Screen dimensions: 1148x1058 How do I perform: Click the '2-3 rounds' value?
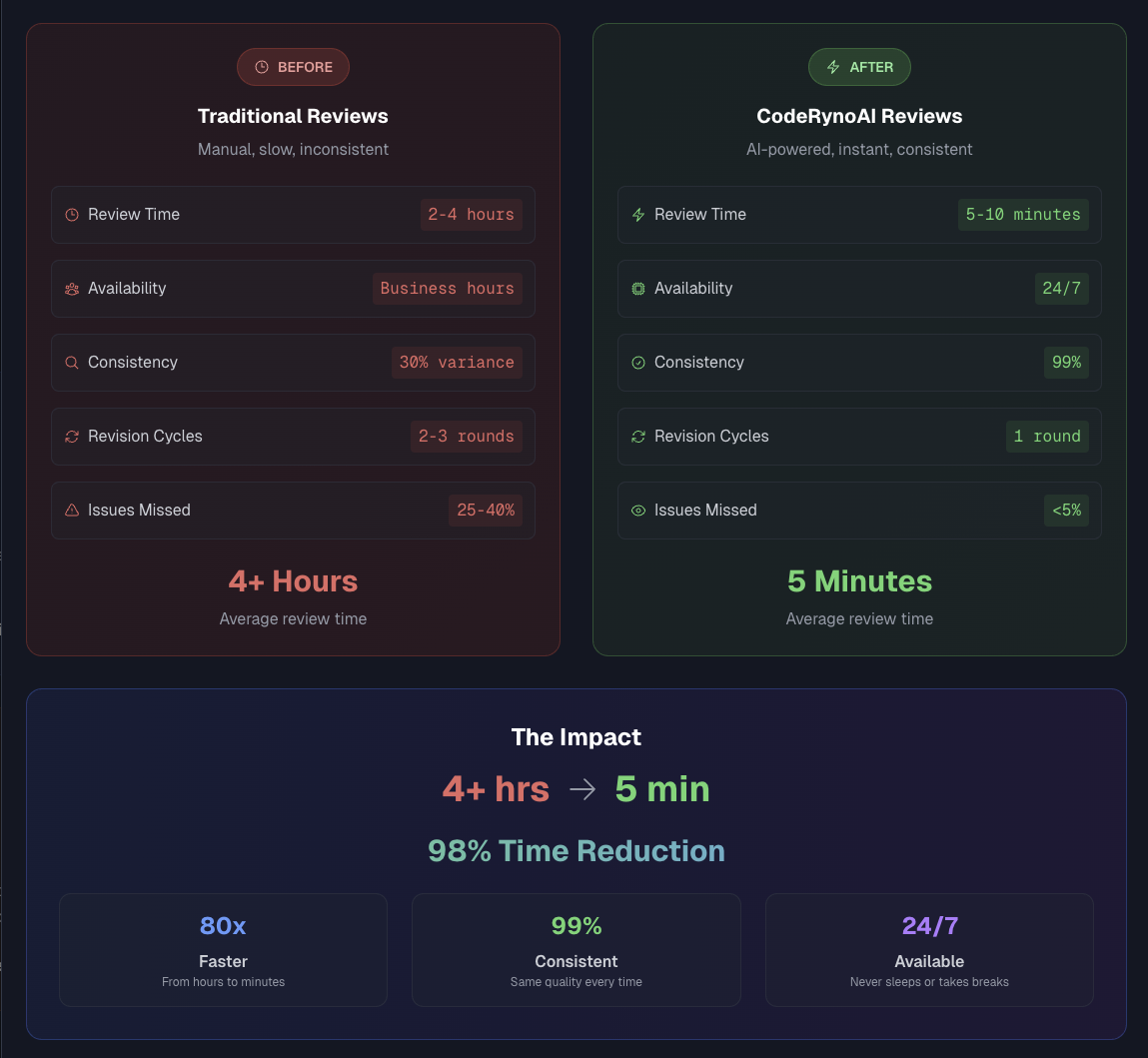pyautogui.click(x=467, y=437)
